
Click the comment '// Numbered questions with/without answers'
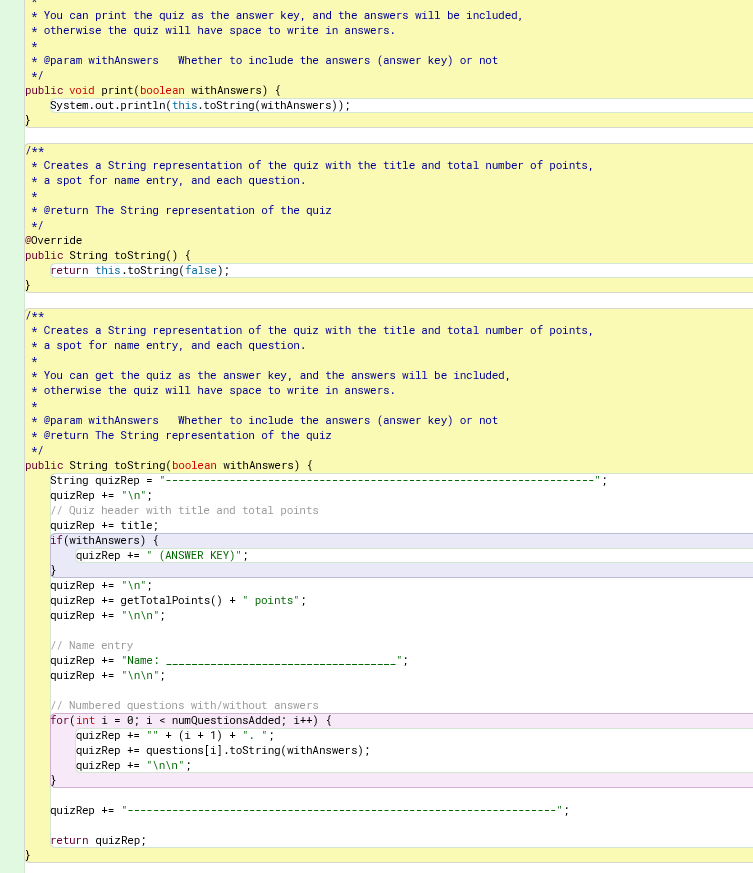(184, 706)
